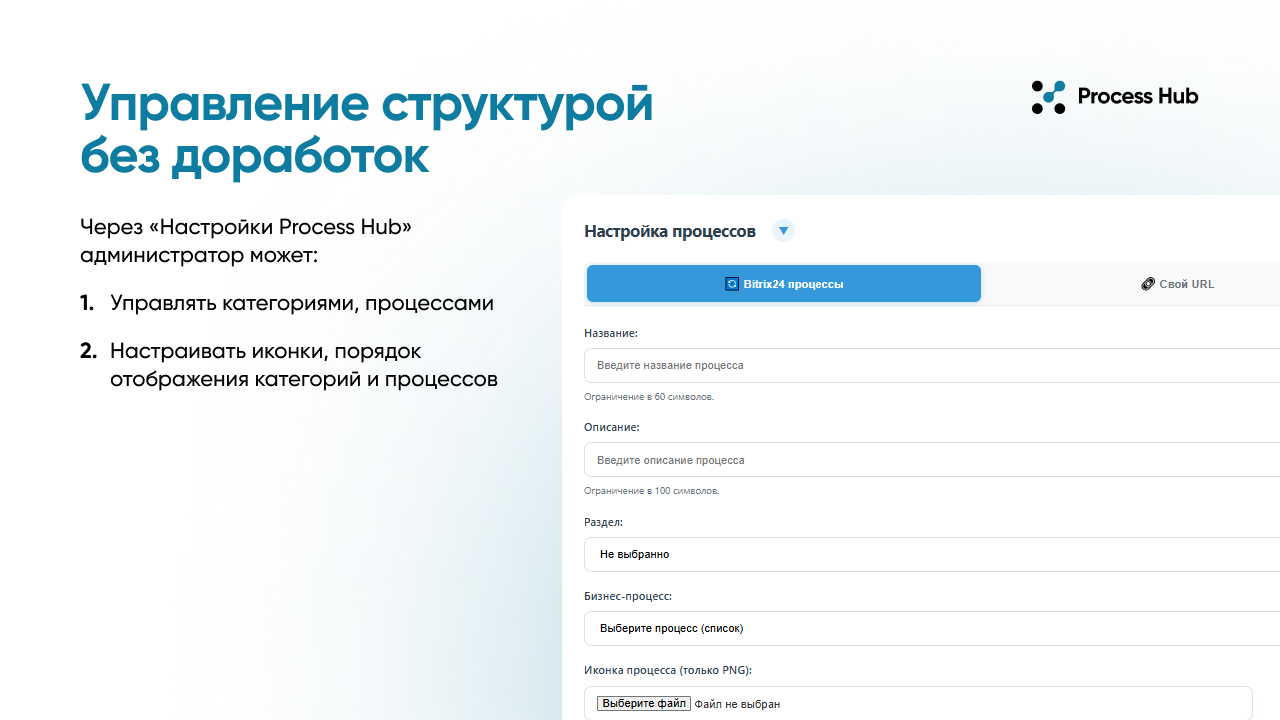Click the Ограничение в 60 символов hint
Viewport: 1280px width, 720px height.
click(x=649, y=397)
